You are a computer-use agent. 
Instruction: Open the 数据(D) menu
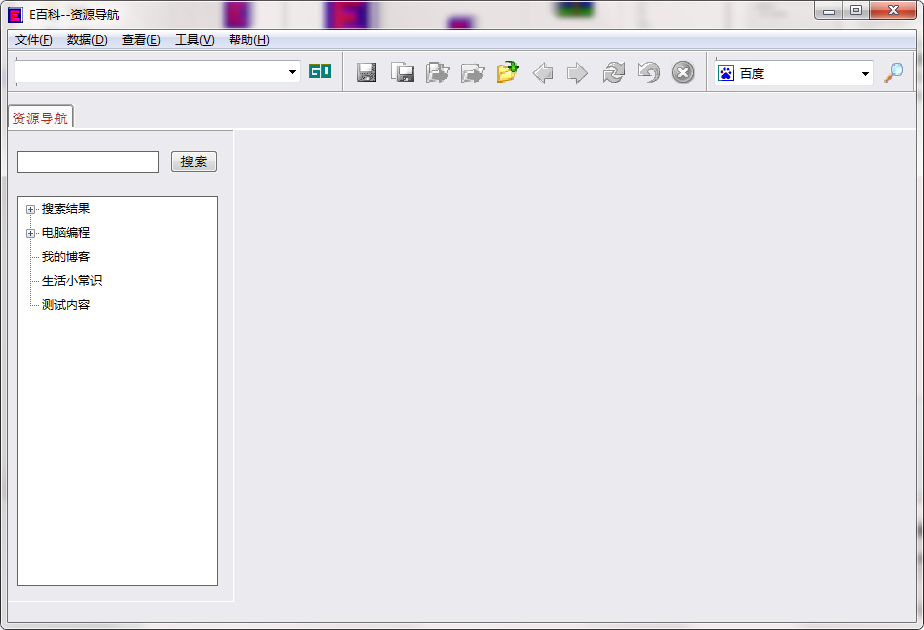click(87, 39)
